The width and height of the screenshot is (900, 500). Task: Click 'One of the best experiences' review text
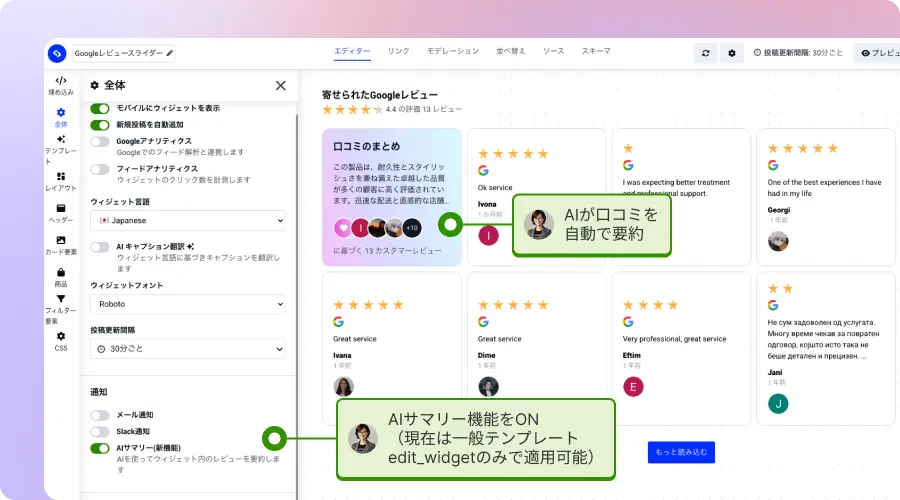coord(824,188)
